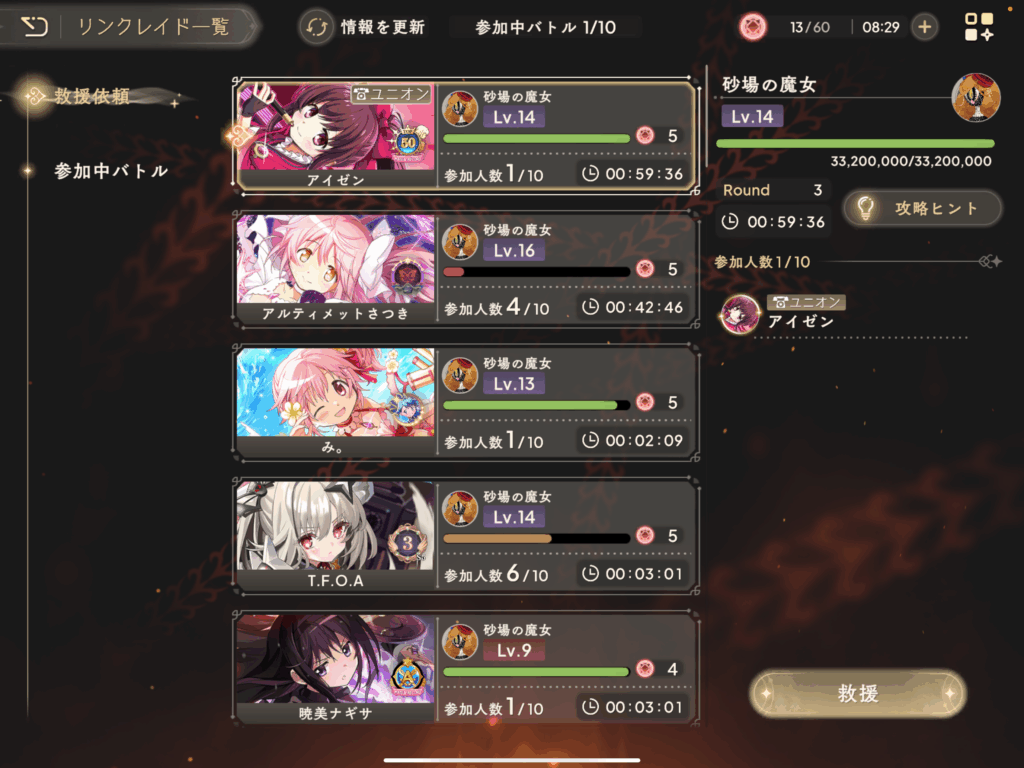Screen dimensions: 1024x768
Task: Open the grid menu icon at top right
Action: click(x=979, y=27)
